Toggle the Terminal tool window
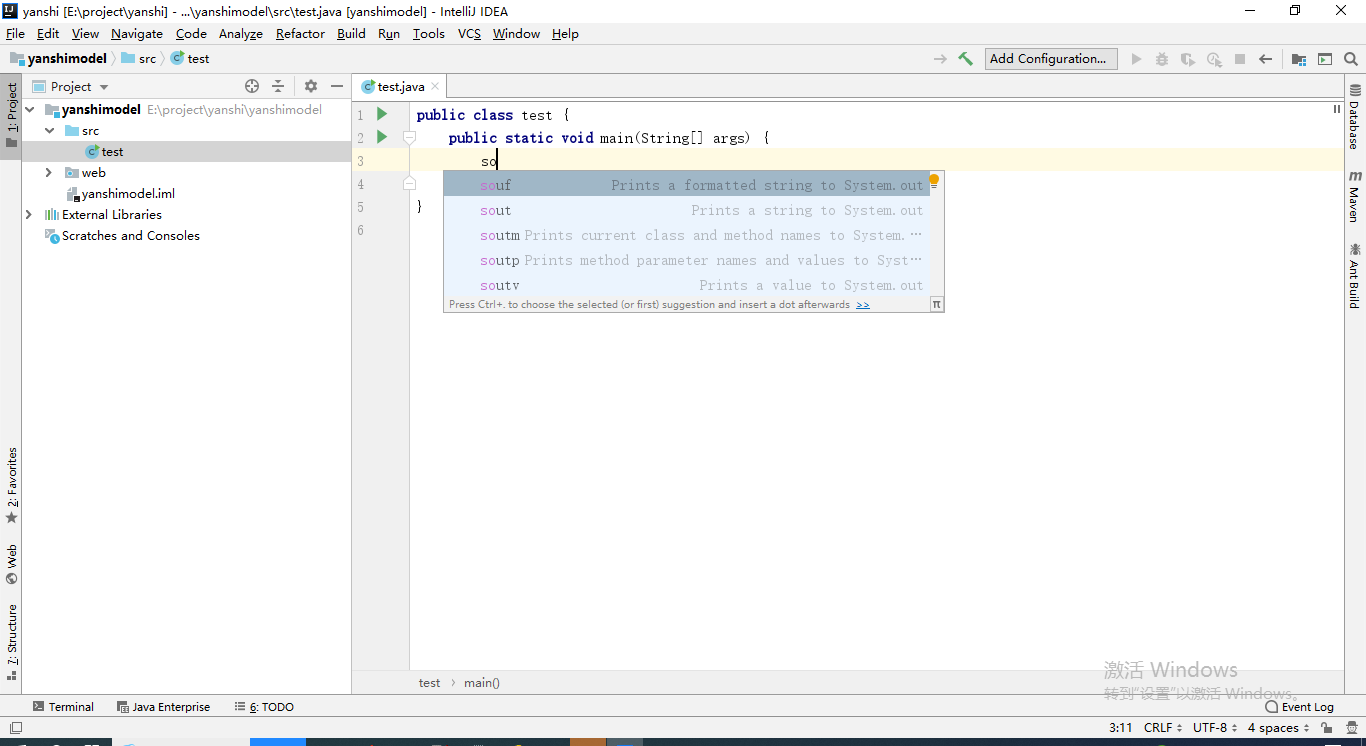 click(63, 707)
